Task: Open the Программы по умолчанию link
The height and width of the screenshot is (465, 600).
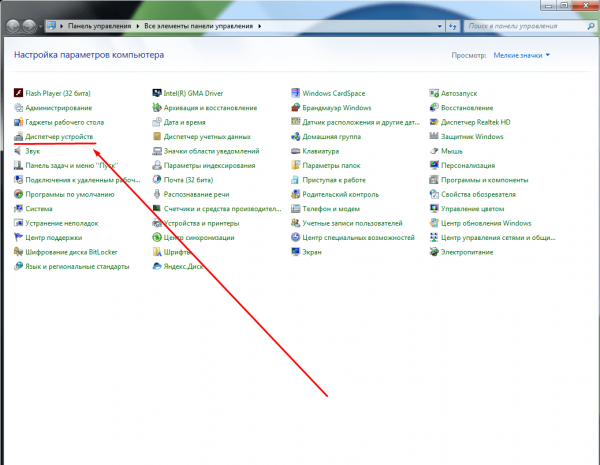Action: pos(70,194)
